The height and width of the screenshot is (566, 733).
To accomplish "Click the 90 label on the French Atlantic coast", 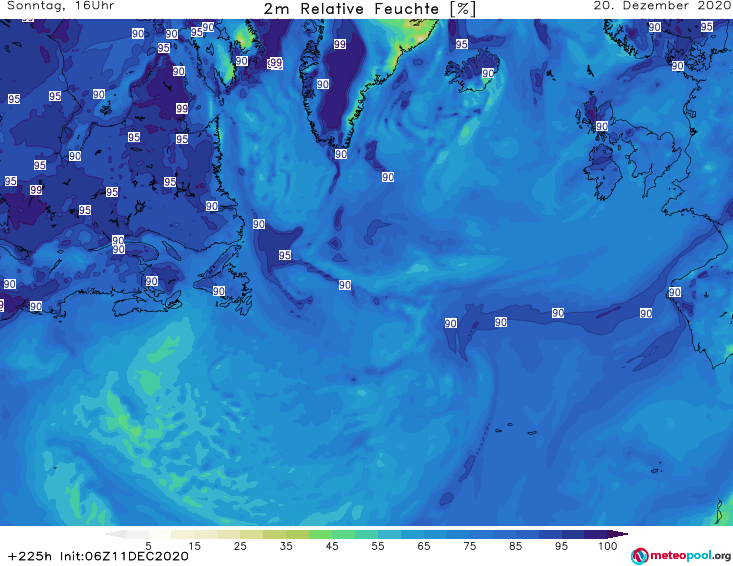I will tap(675, 292).
